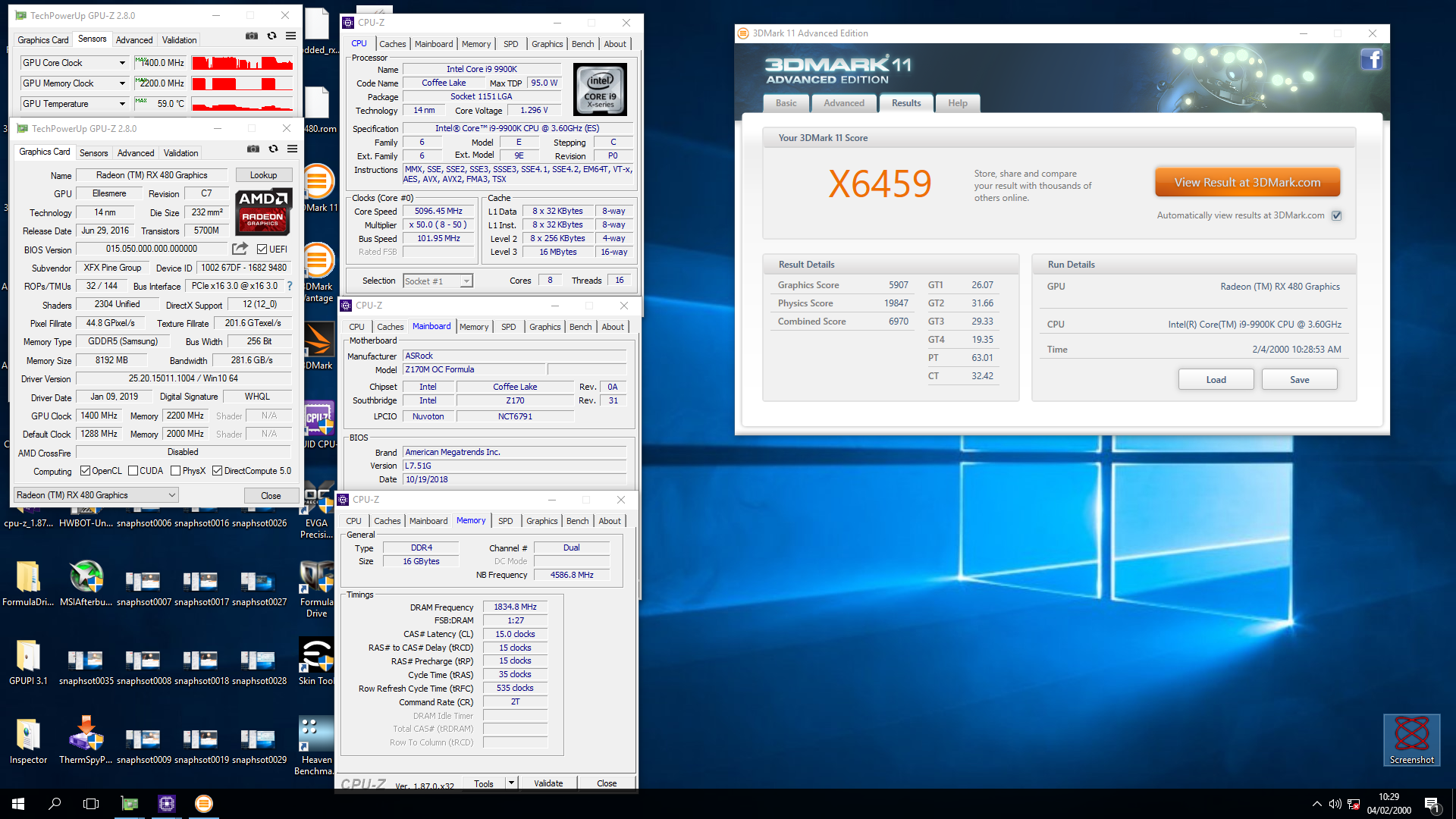Click the Intel Core i9 processor logo

point(601,89)
